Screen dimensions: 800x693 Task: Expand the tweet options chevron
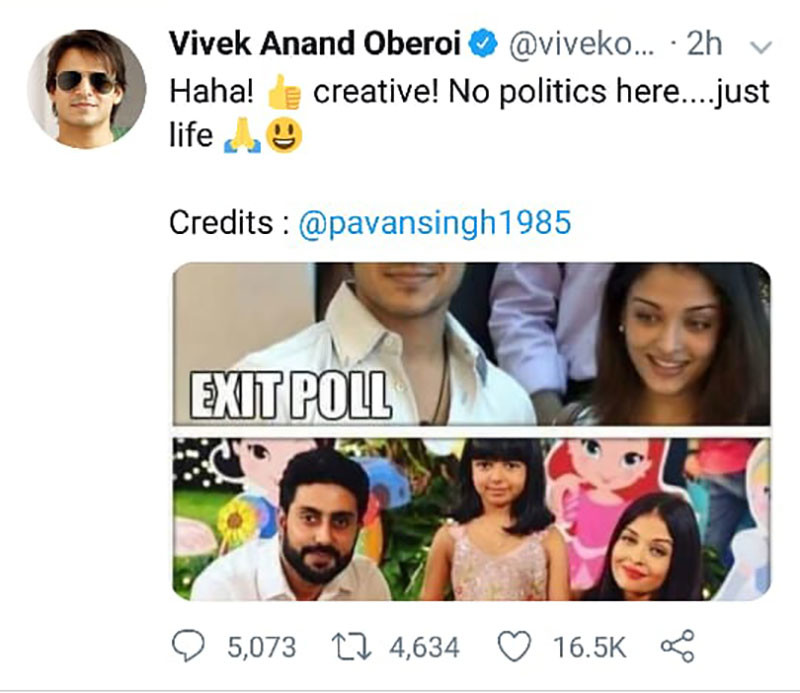761,47
